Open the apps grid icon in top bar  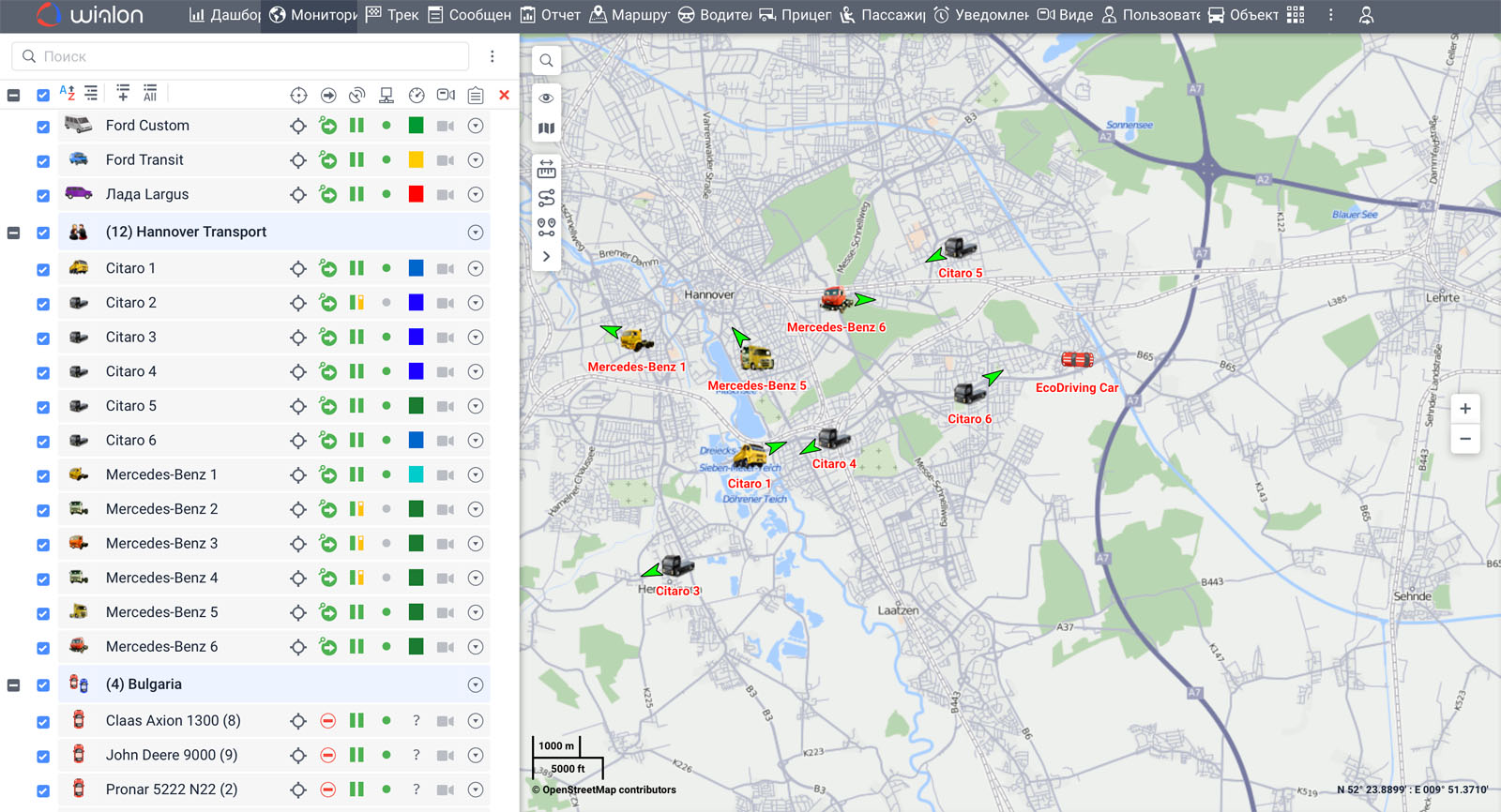coord(1296,15)
